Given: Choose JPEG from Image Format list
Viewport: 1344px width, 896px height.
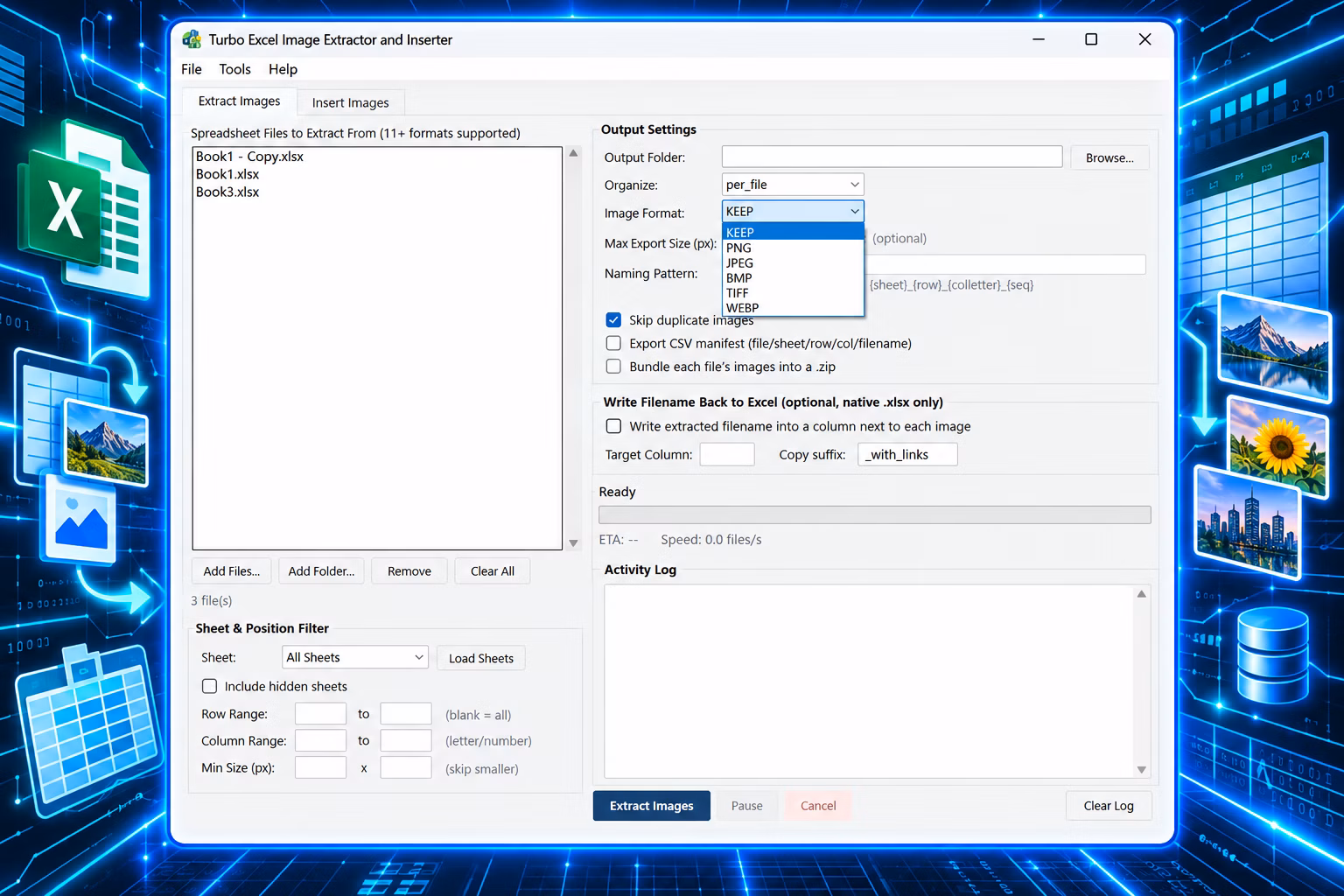Looking at the screenshot, I should (793, 262).
